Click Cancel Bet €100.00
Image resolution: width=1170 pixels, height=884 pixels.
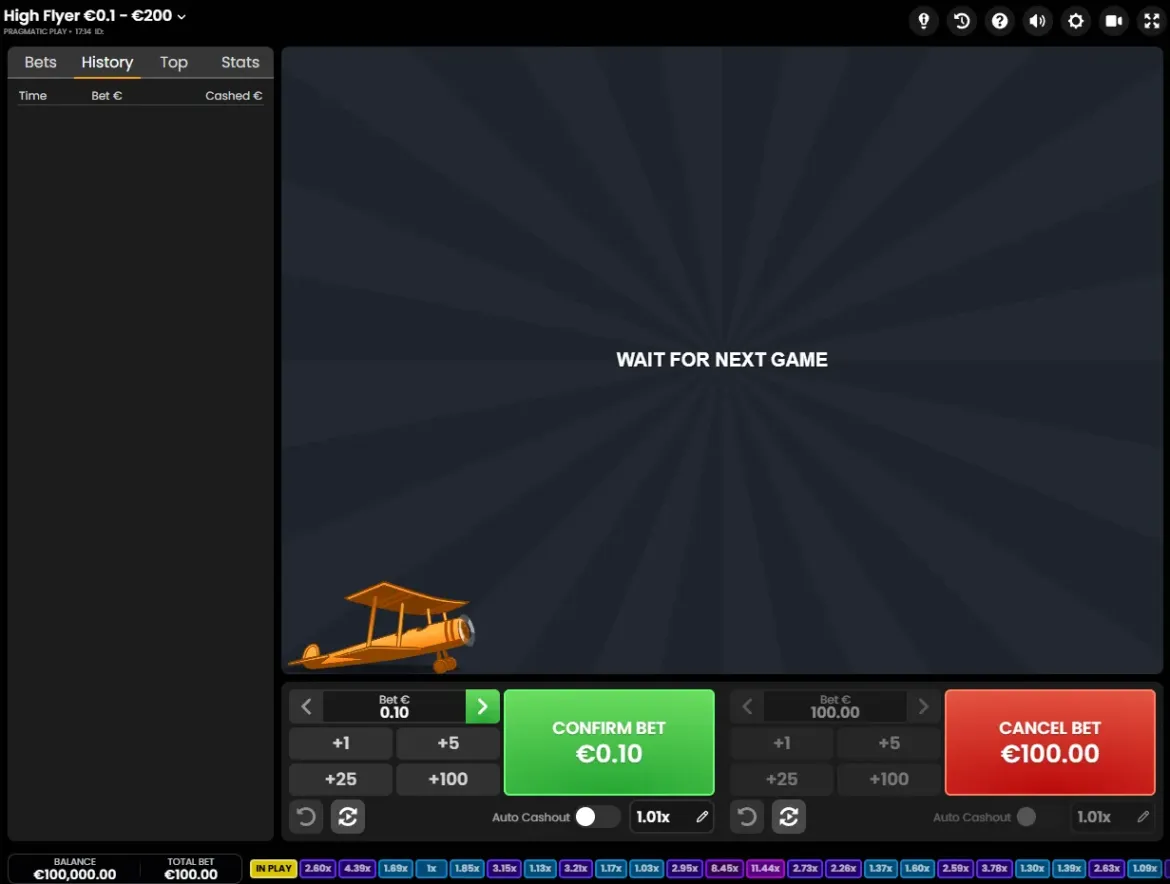(1050, 742)
